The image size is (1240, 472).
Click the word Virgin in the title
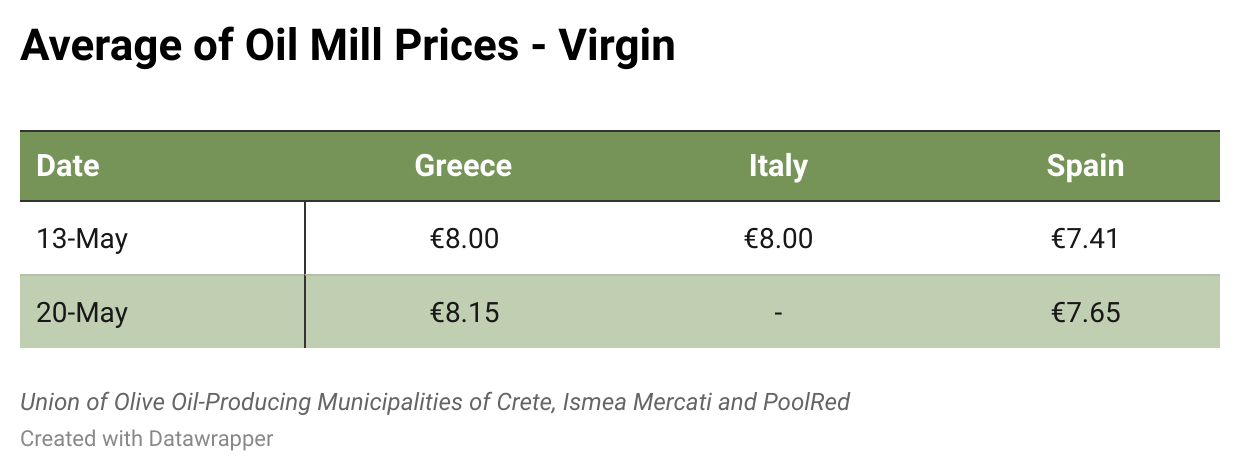617,46
